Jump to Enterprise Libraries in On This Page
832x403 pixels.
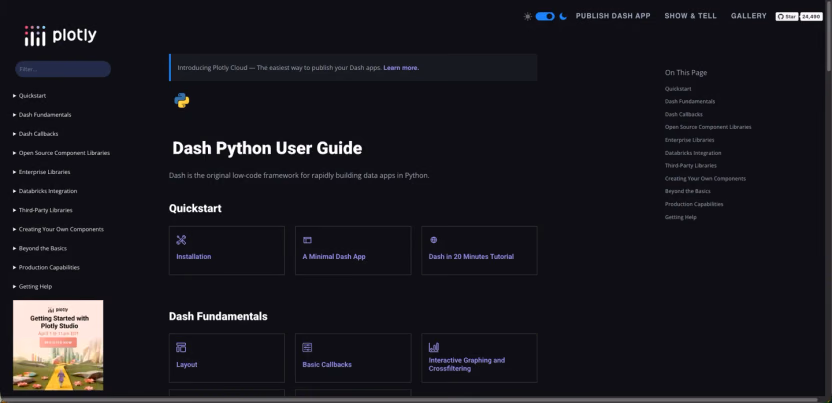pyautogui.click(x=689, y=140)
